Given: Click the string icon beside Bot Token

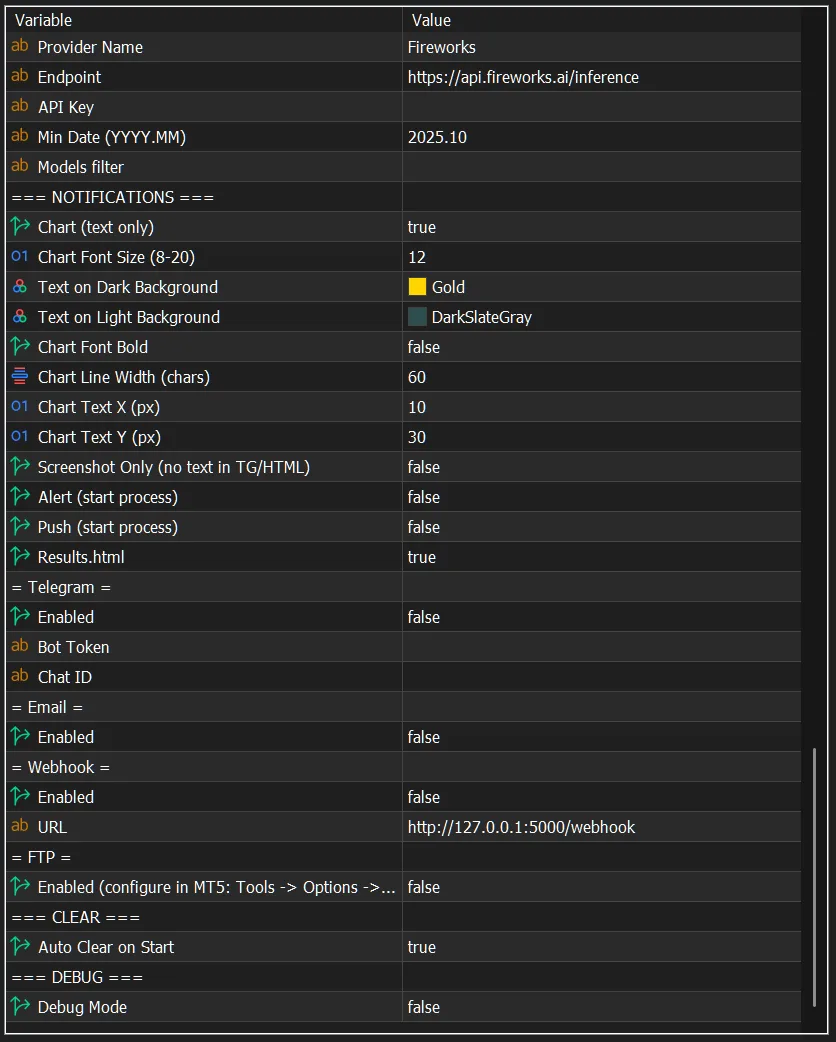Looking at the screenshot, I should (20, 647).
